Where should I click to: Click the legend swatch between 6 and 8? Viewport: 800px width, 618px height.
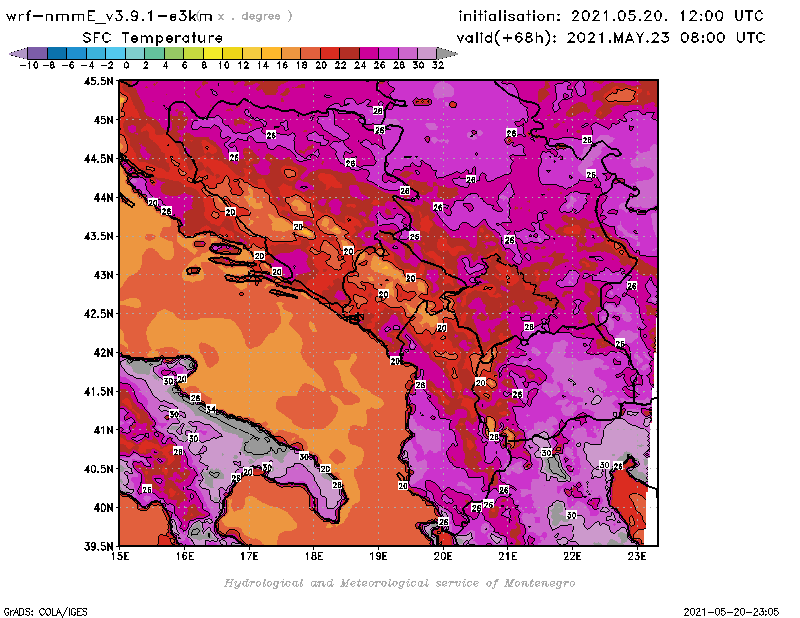click(x=193, y=54)
